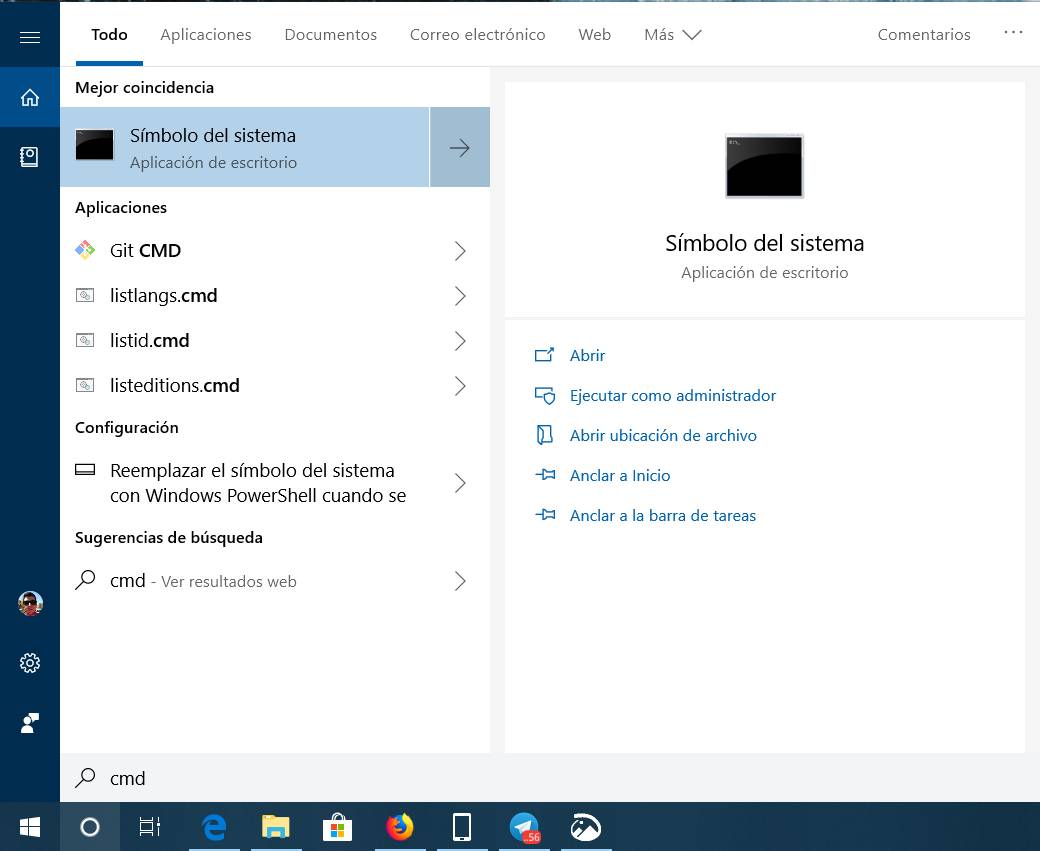1040x851 pixels.
Task: Open the hamburger menu in the sidebar
Action: coord(30,38)
